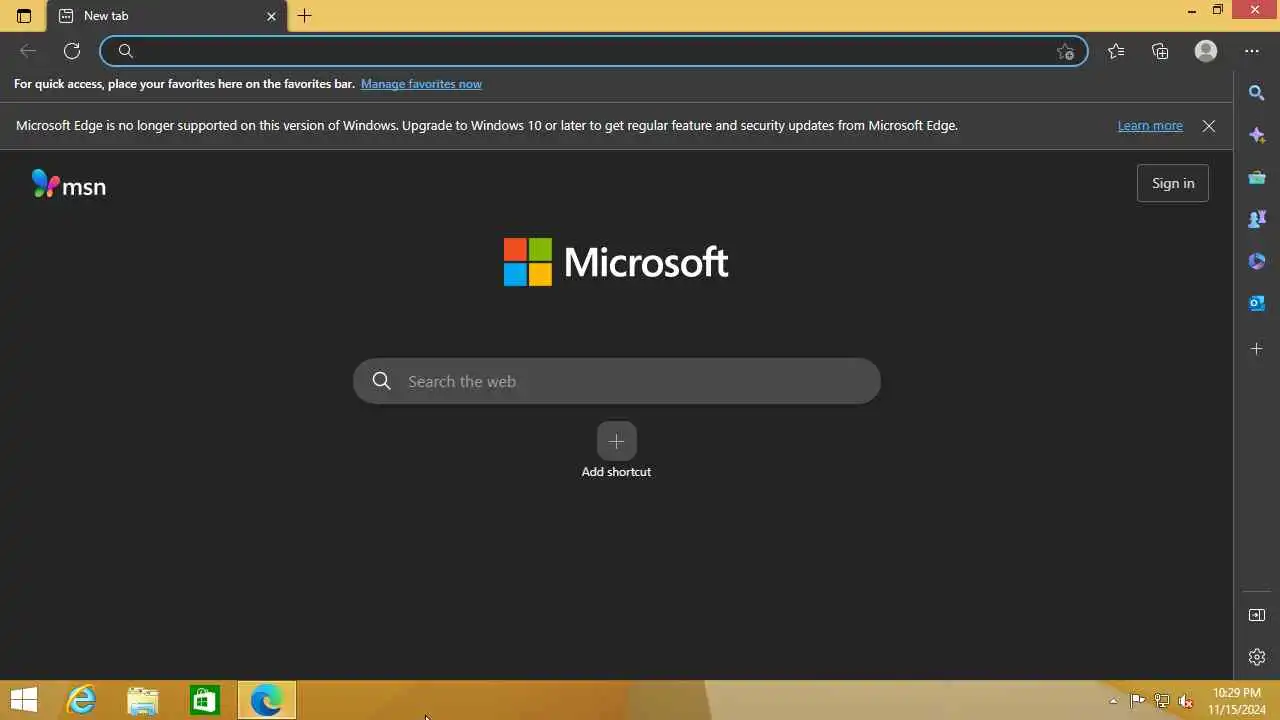Click the Search the web box
The height and width of the screenshot is (720, 1280).
(617, 381)
